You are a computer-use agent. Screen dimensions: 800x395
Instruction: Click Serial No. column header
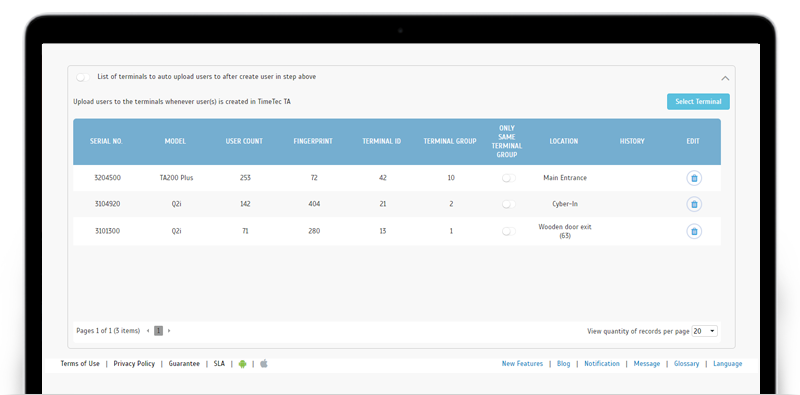pos(106,141)
